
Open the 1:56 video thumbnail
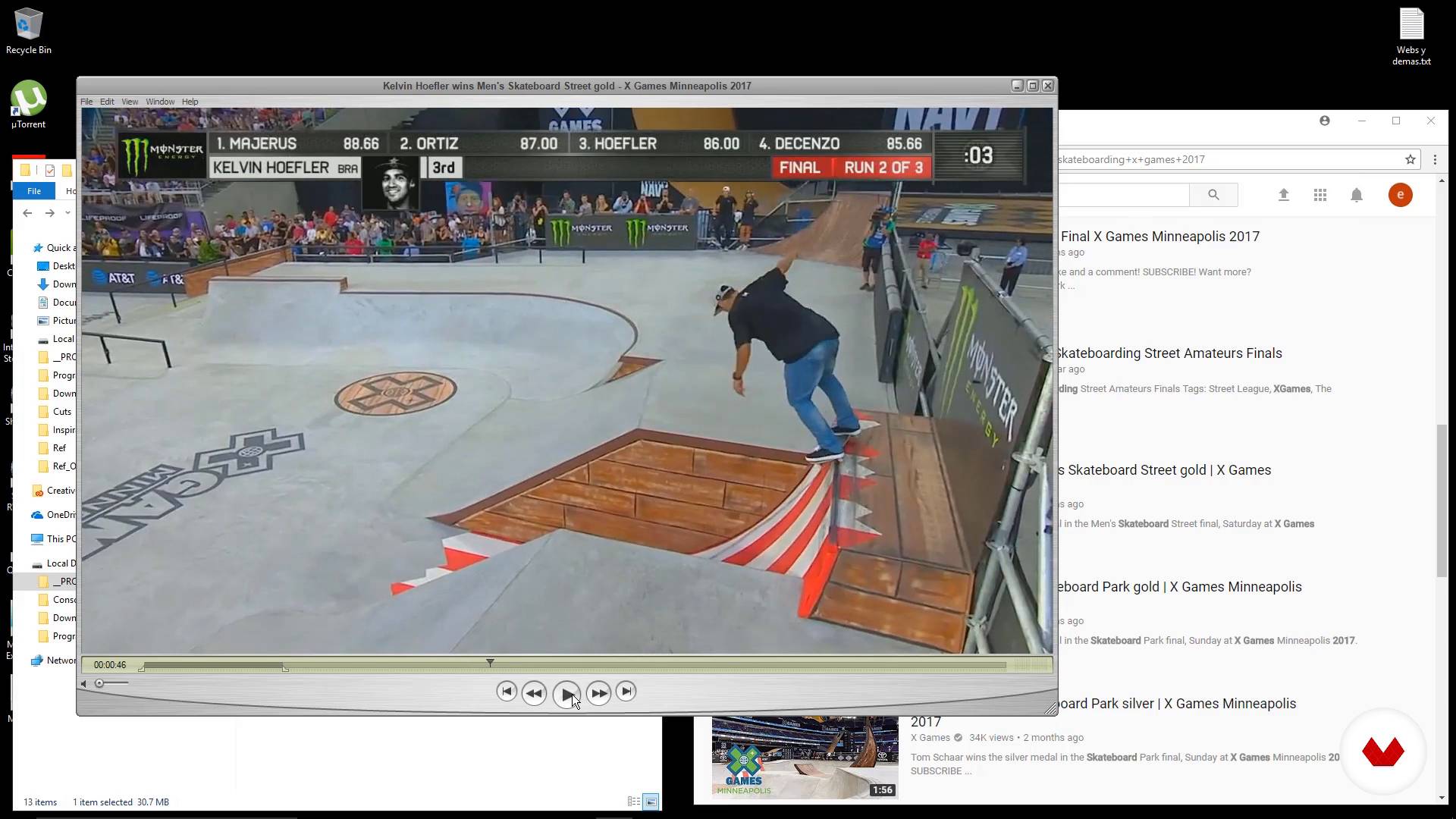tap(805, 757)
